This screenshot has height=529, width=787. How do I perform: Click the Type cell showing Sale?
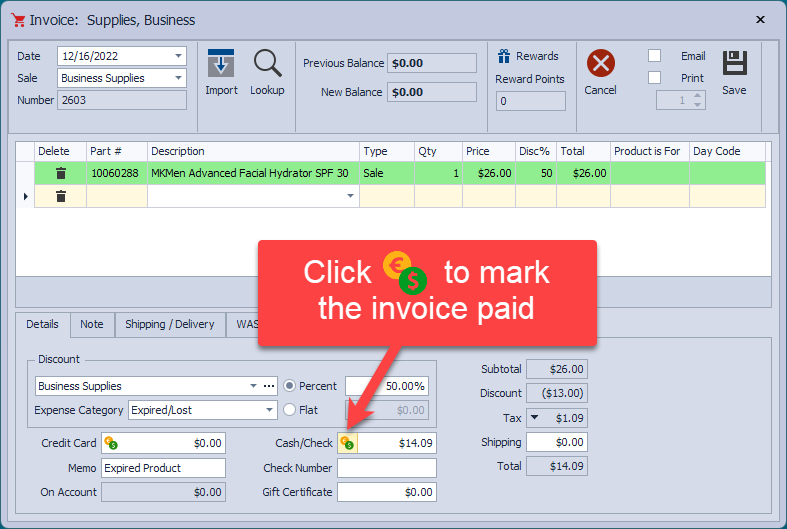tap(387, 173)
